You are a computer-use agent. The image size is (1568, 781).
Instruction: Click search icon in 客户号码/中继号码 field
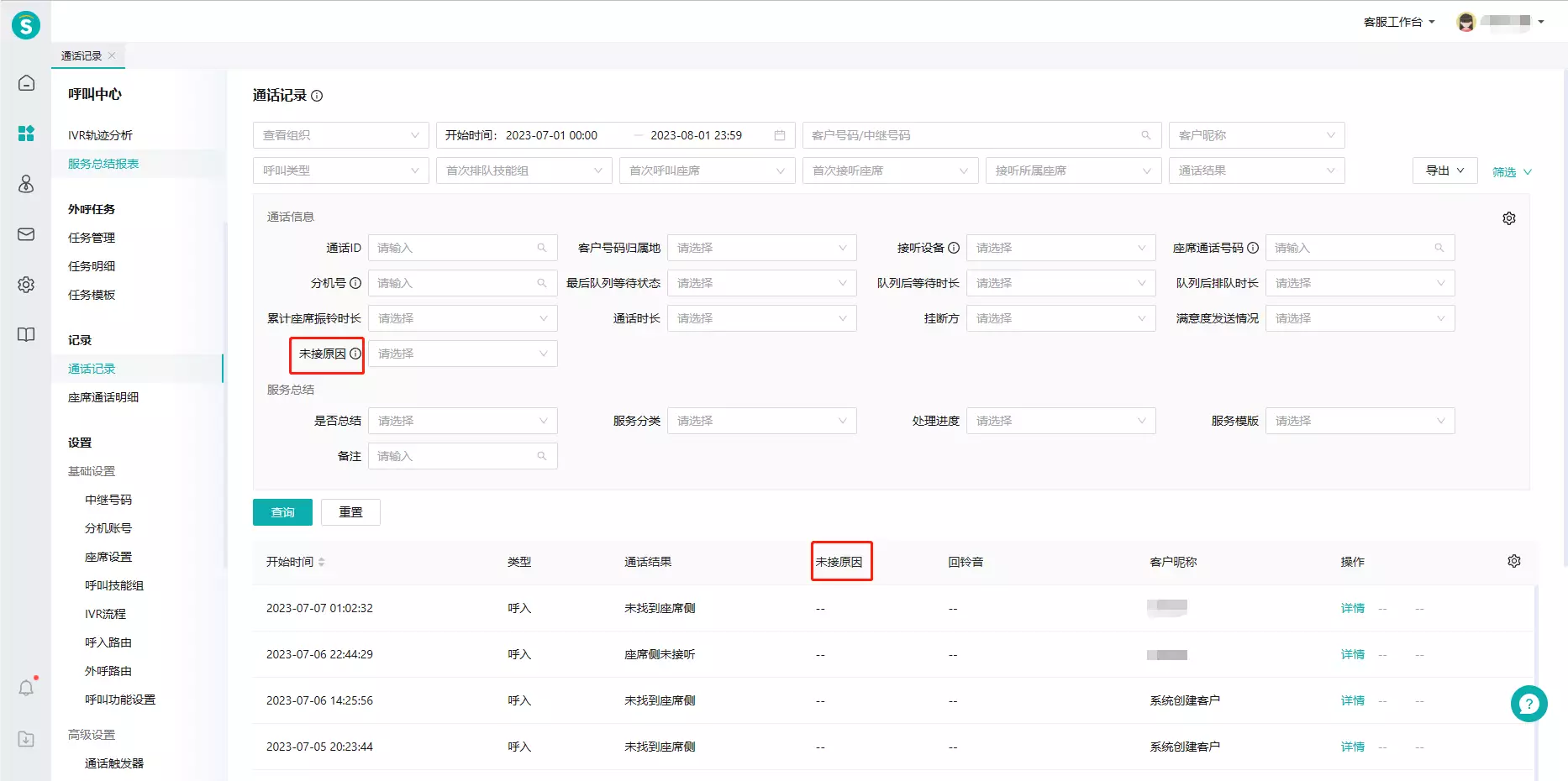1146,135
